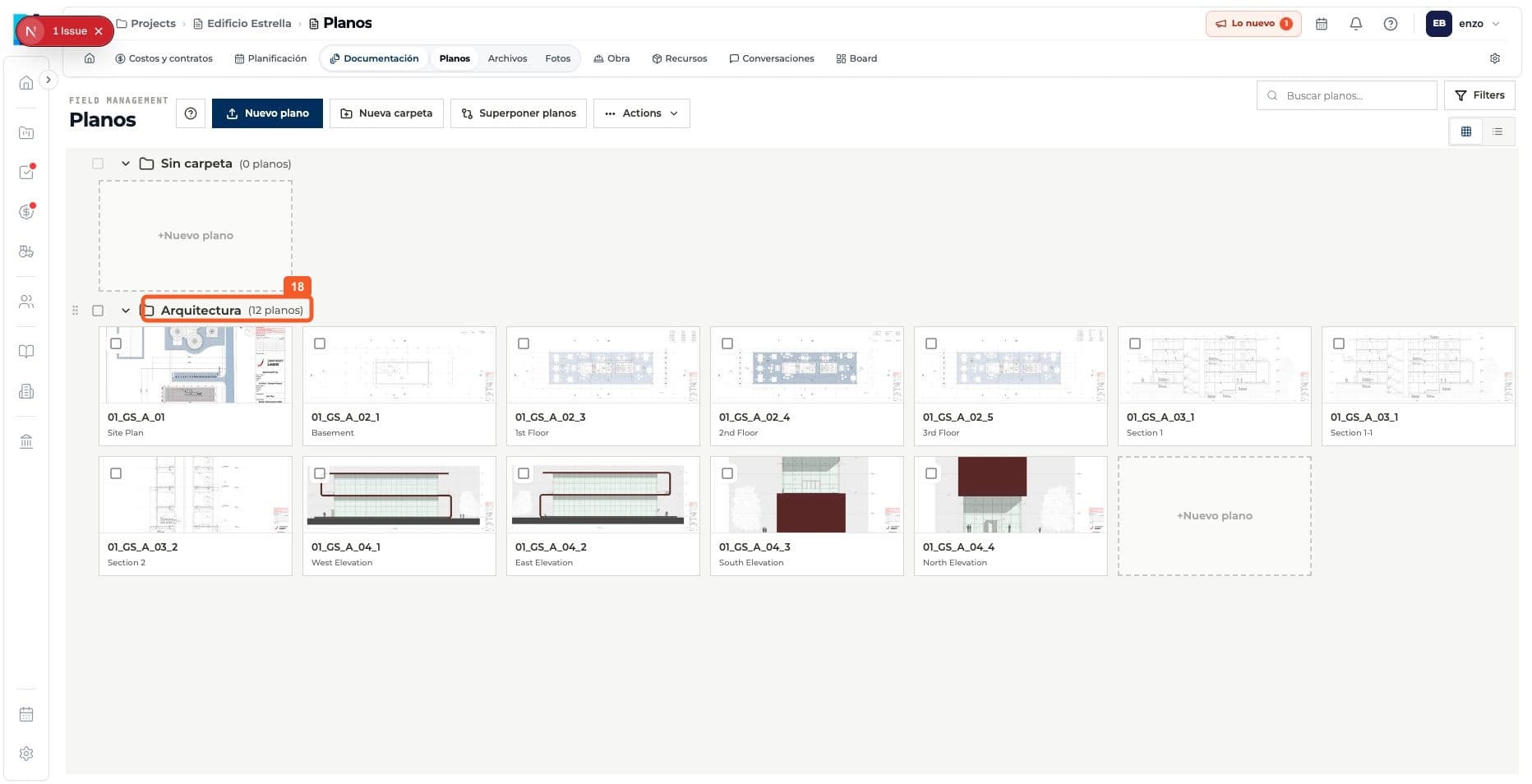Open the book icon in the left sidebar
Image resolution: width=1532 pixels, height=784 pixels.
pos(26,352)
